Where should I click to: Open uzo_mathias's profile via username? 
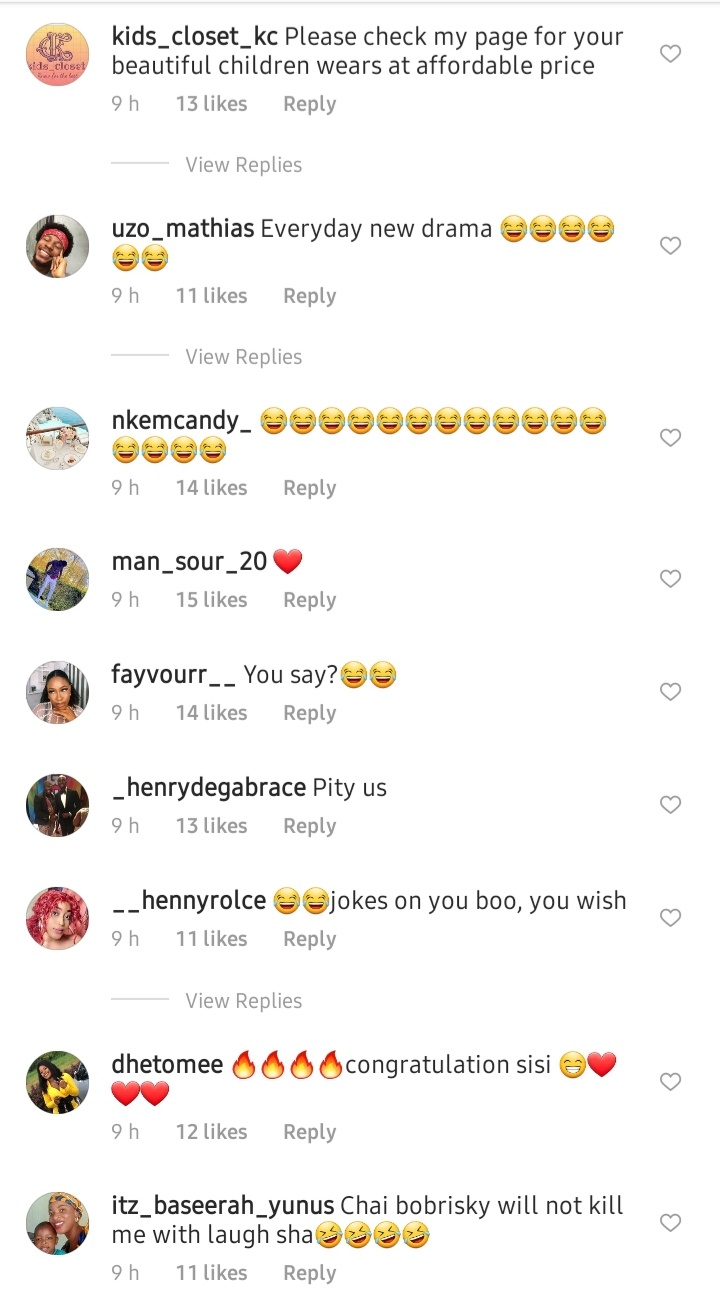click(182, 229)
